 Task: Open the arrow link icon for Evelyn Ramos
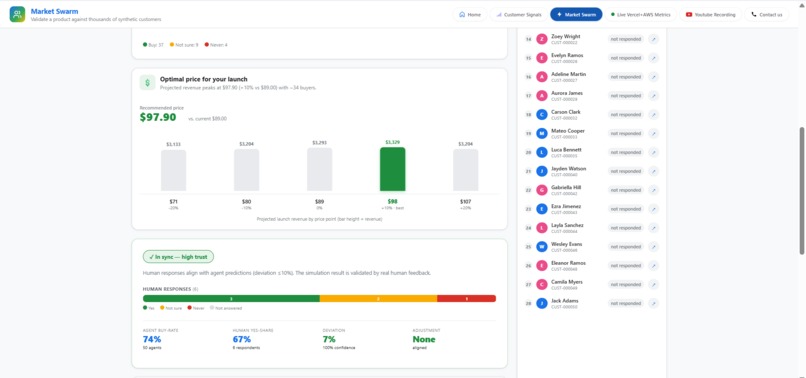tap(653, 58)
